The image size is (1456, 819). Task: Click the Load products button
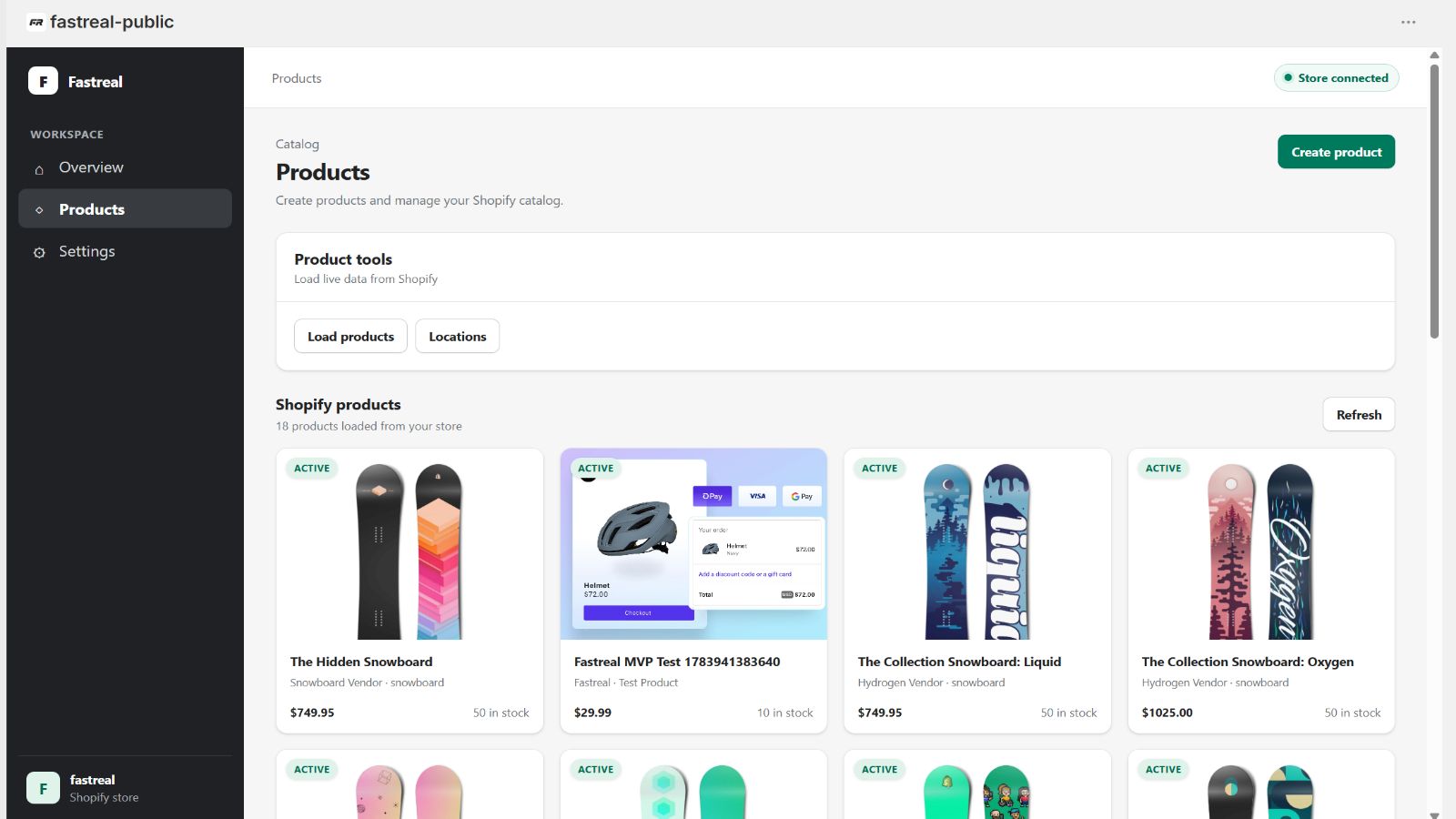(x=350, y=337)
